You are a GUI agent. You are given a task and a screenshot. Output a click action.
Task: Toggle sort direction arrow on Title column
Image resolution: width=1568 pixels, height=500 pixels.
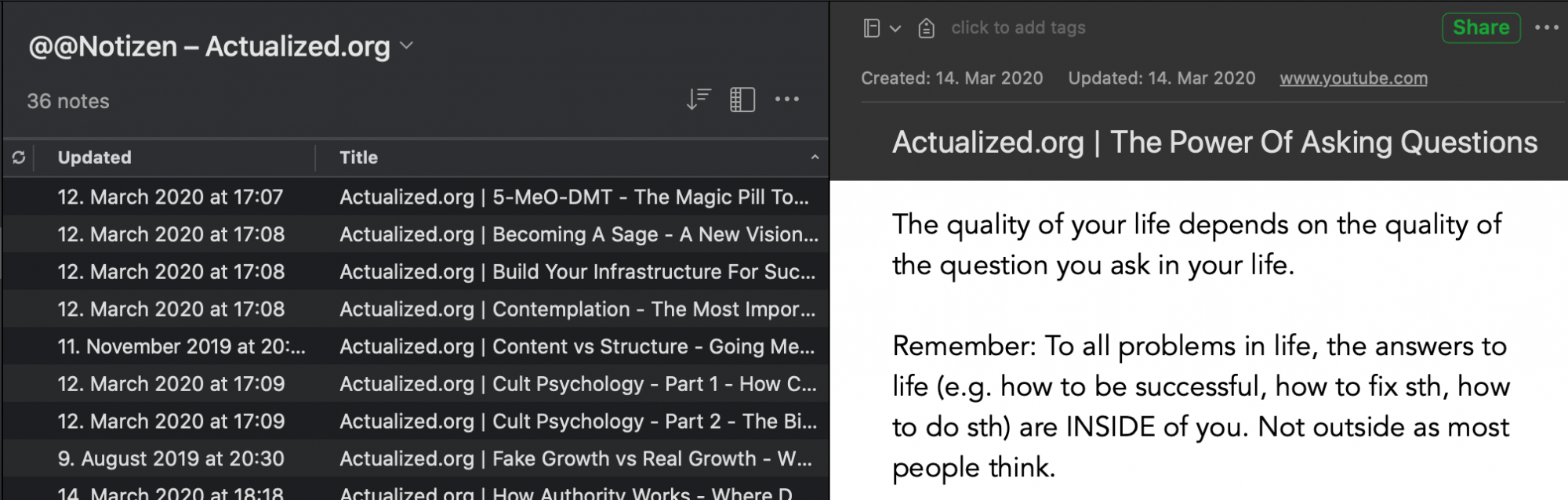pyautogui.click(x=815, y=158)
